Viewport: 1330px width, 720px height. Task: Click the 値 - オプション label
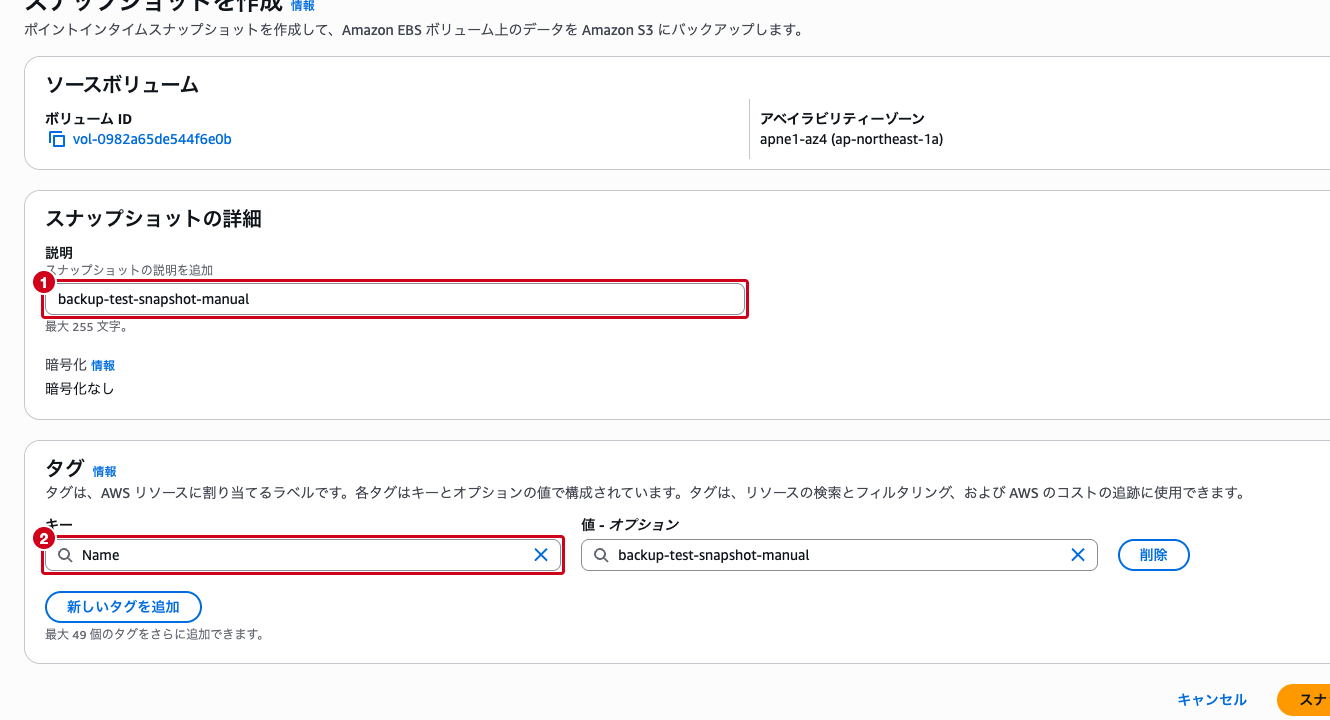[x=630, y=525]
